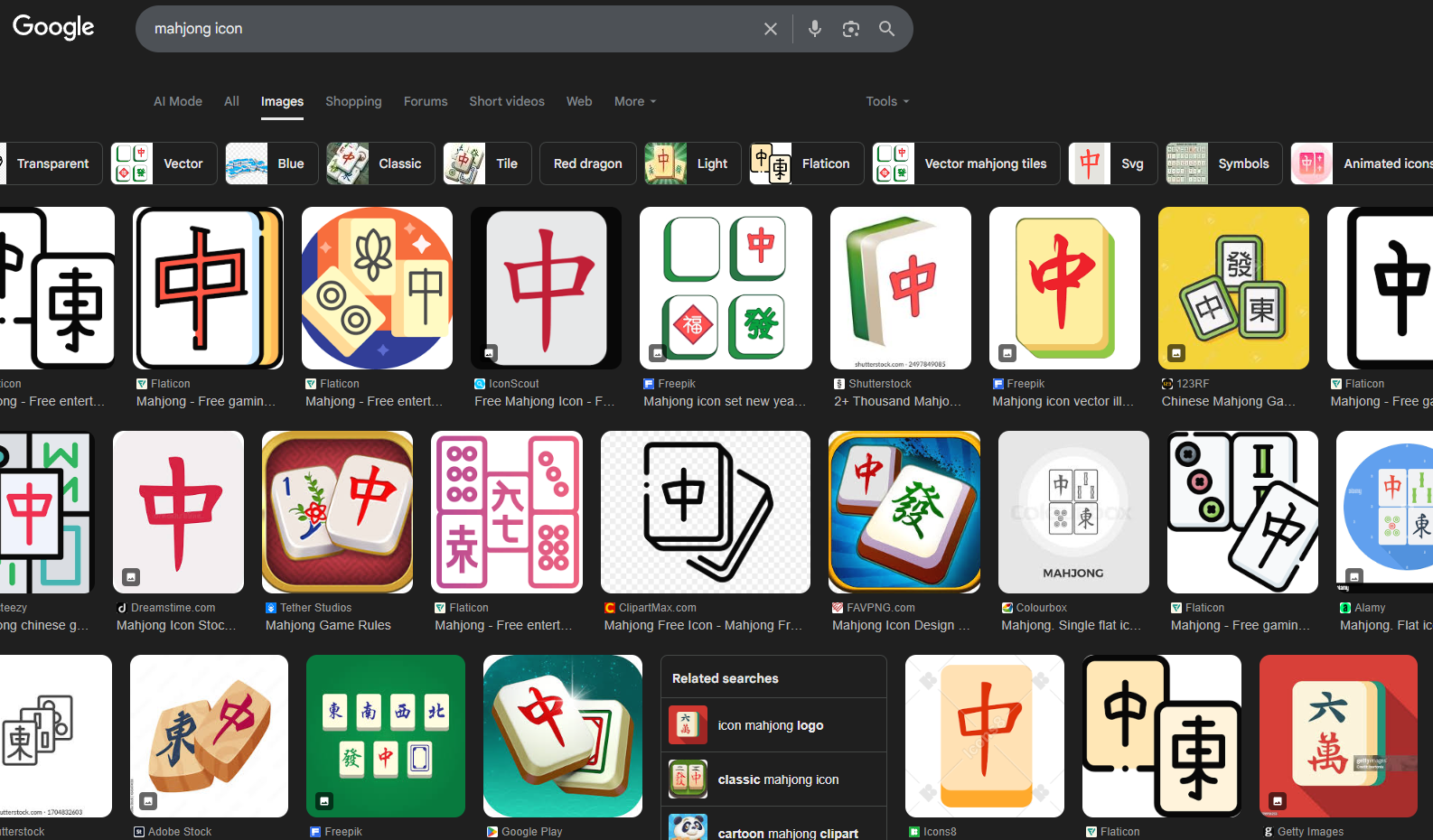Image resolution: width=1433 pixels, height=840 pixels.
Task: Apply the Vector filter chip
Action: point(164,163)
